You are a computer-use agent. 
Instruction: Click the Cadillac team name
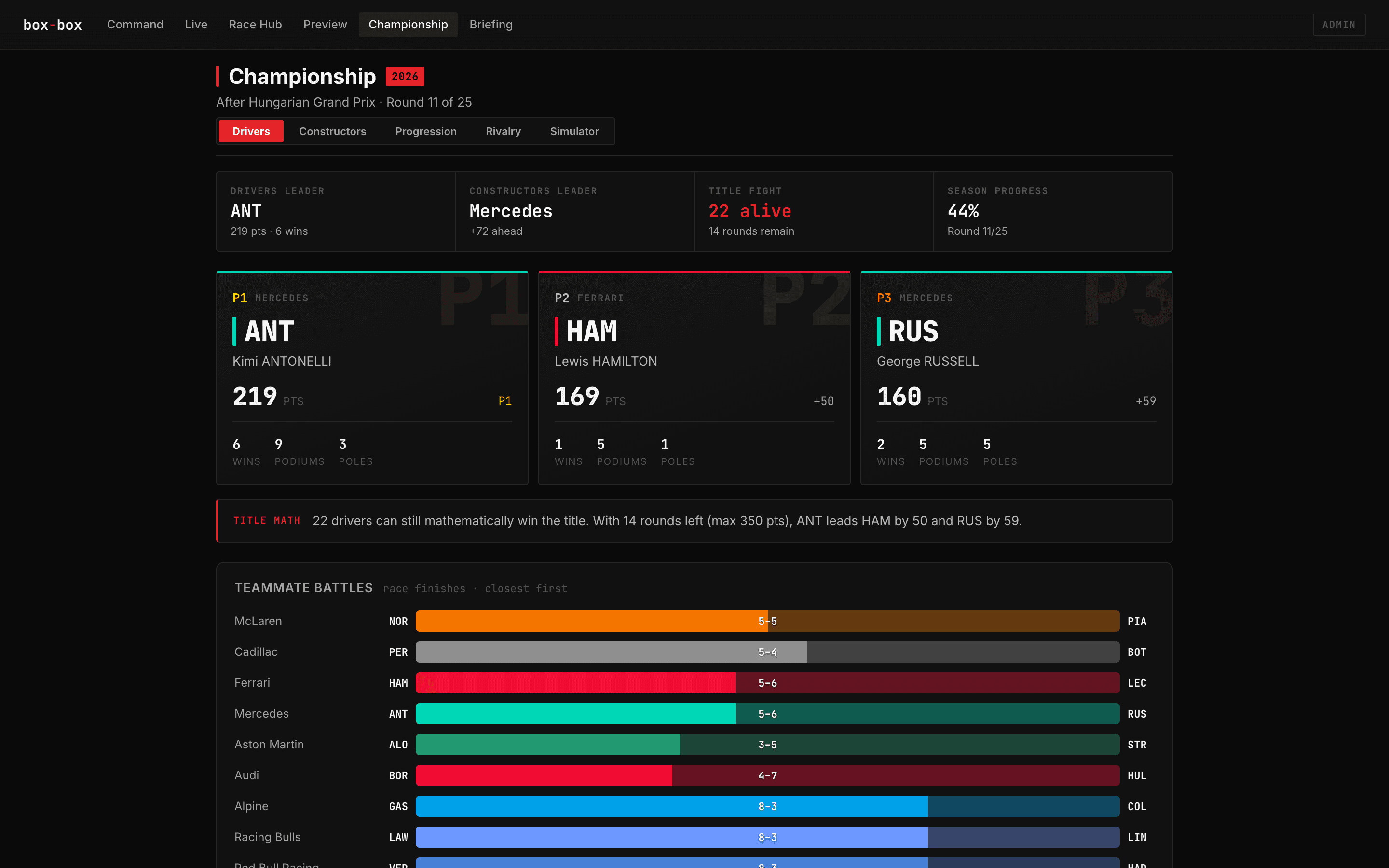(256, 652)
